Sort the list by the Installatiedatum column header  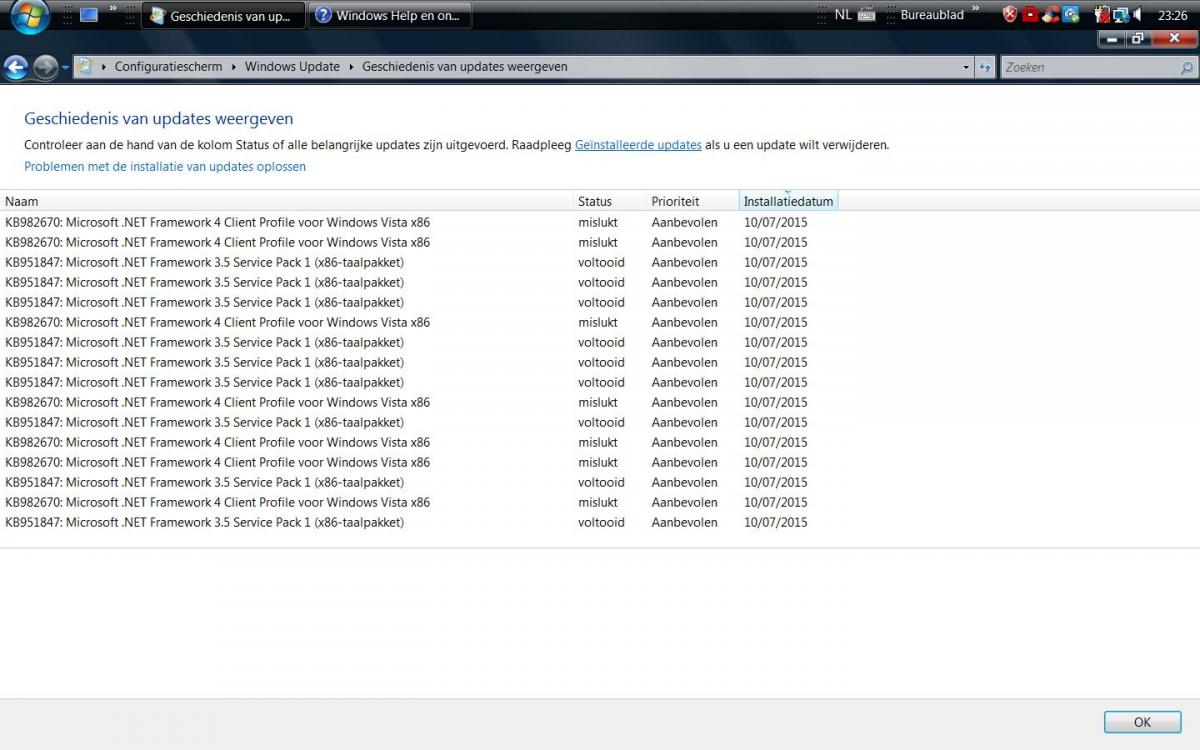(788, 201)
